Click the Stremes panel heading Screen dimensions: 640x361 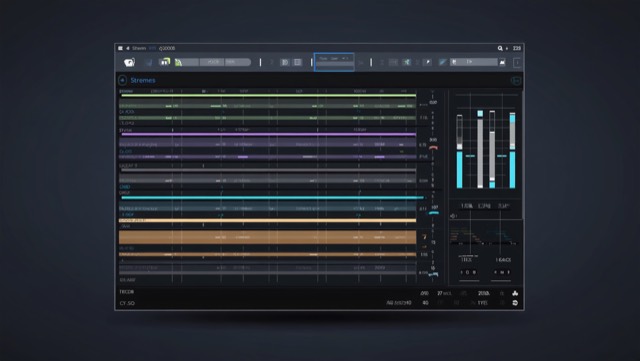click(x=143, y=80)
